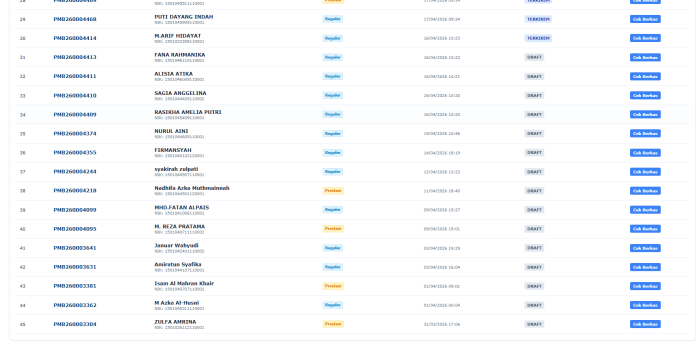Click Cek Berkas in NURUL AINI row
The height and width of the screenshot is (360, 700).
[x=645, y=134]
